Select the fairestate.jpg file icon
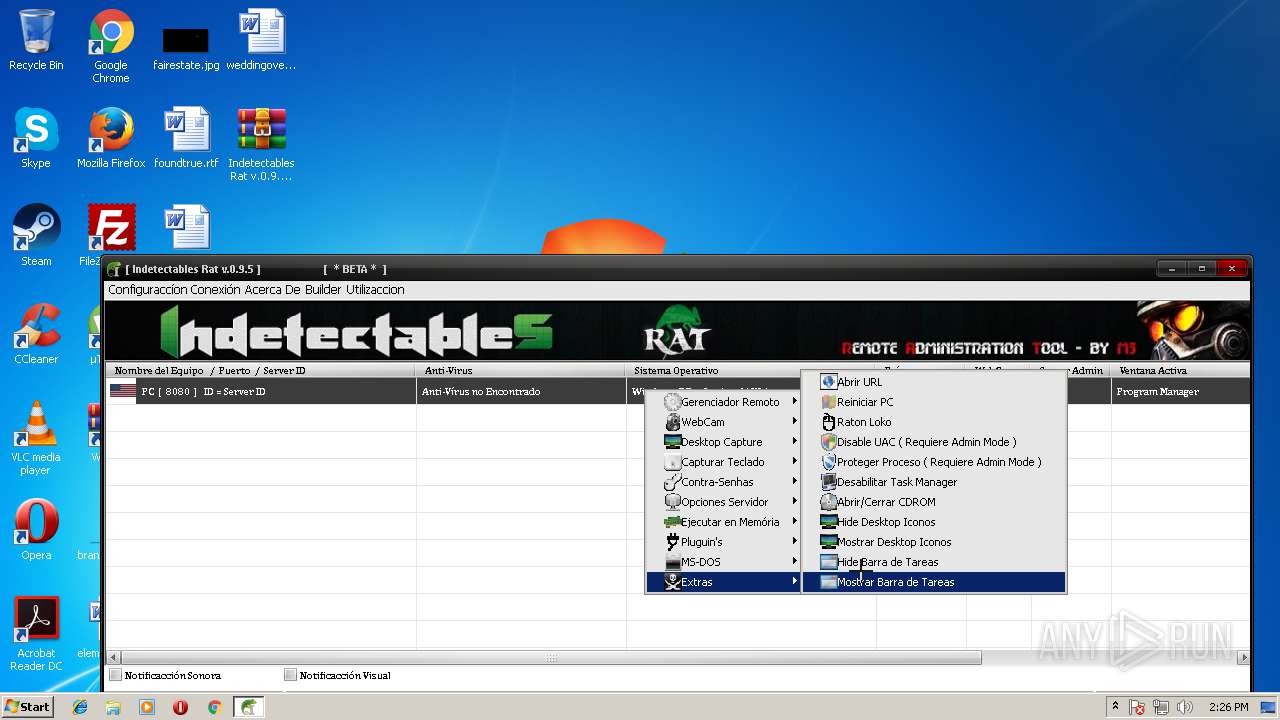 pyautogui.click(x=186, y=46)
